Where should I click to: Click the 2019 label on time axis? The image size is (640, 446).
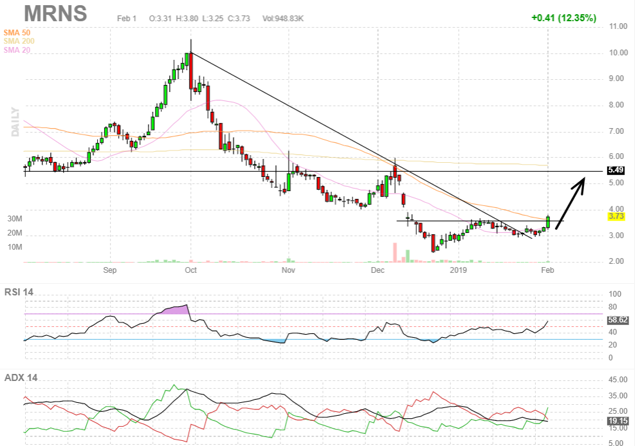pos(458,270)
